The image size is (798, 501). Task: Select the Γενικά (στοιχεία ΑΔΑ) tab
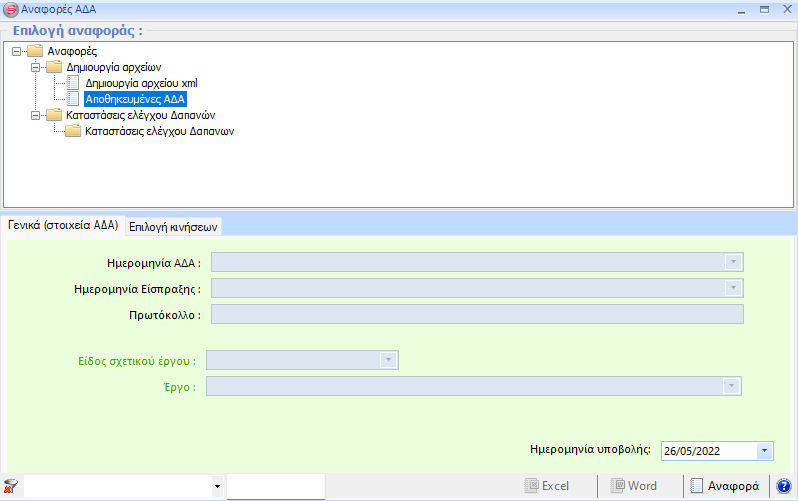63,226
